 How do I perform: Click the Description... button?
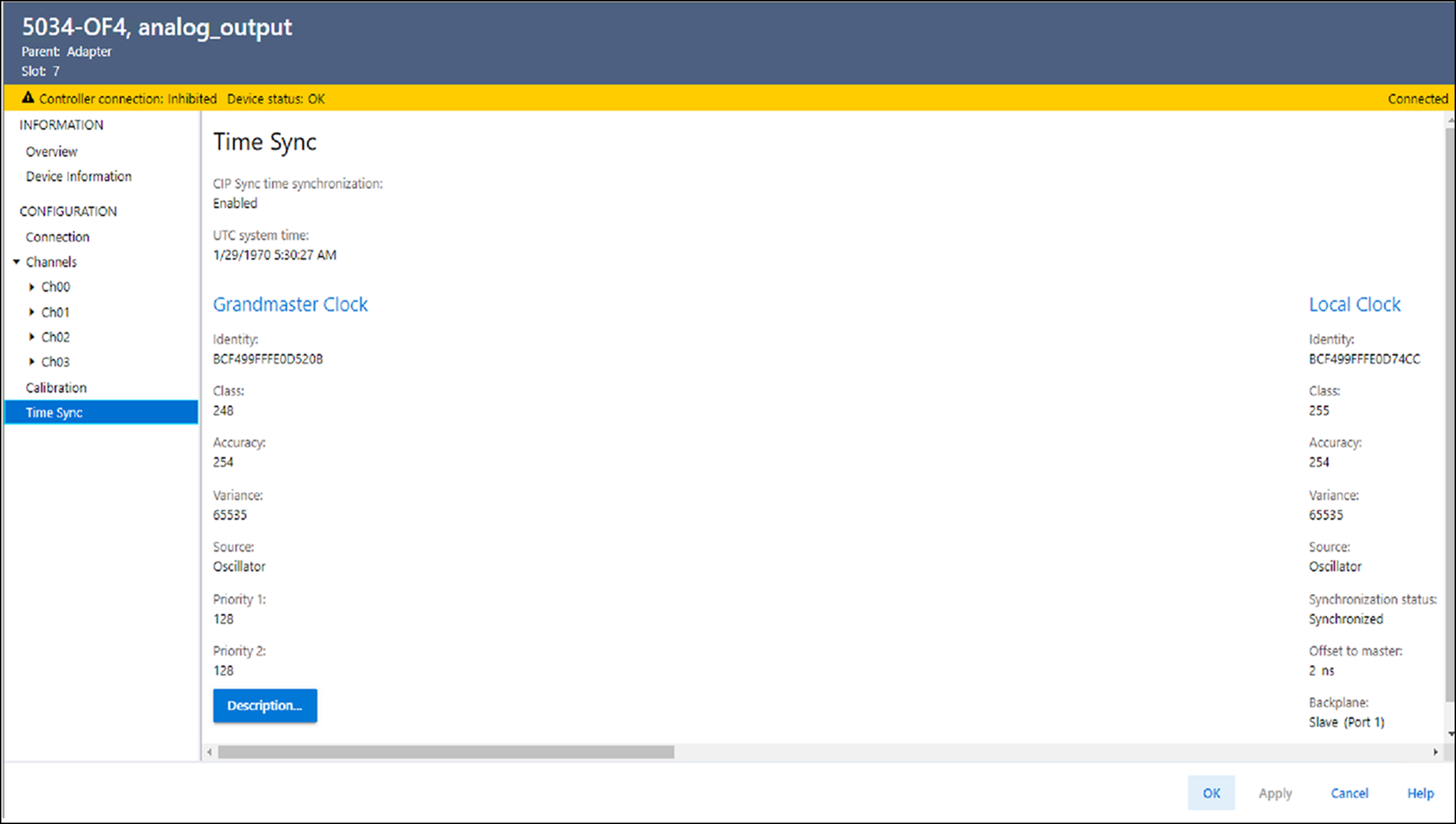265,705
